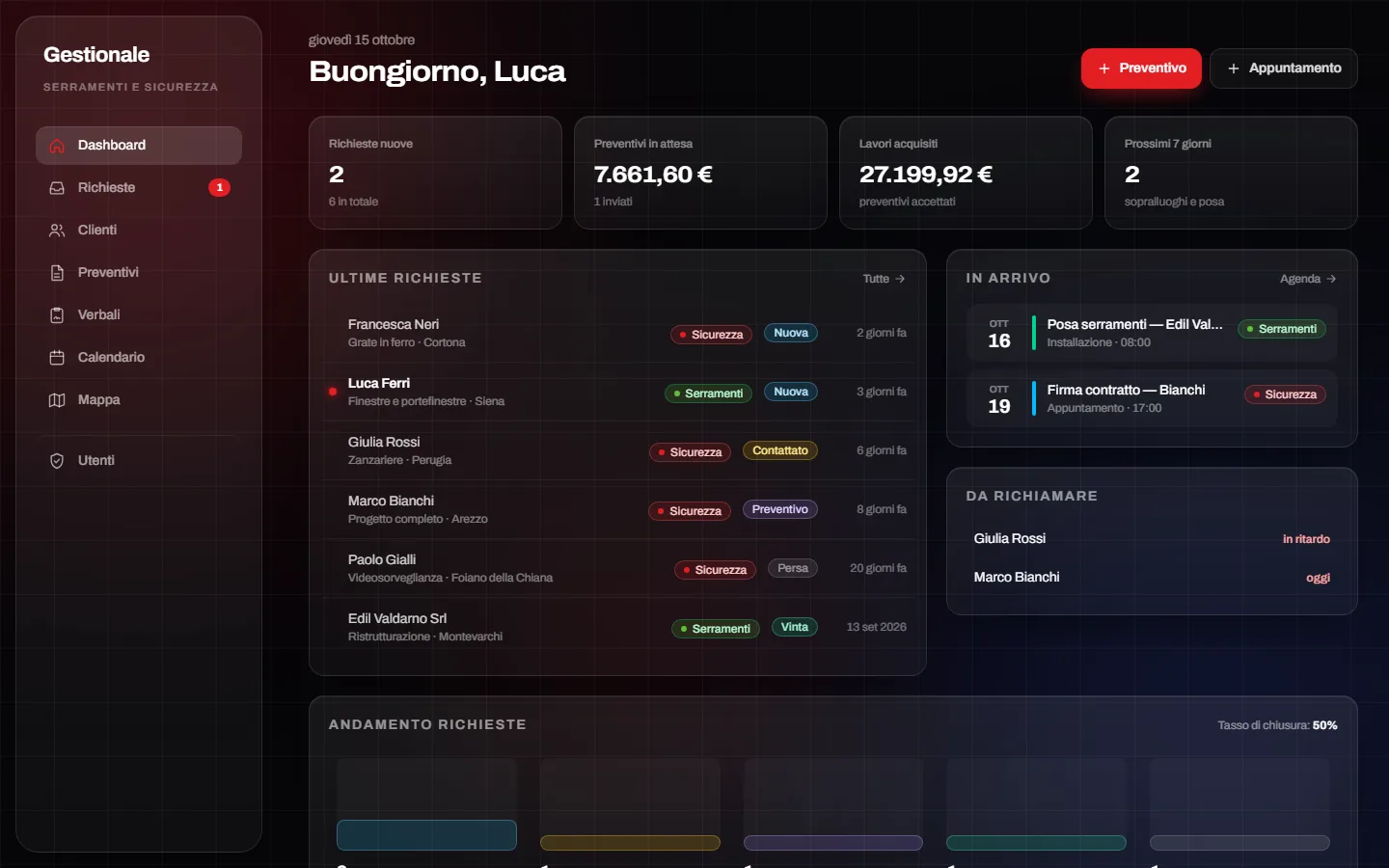The height and width of the screenshot is (868, 1389).
Task: Click the Preventivi document icon
Action: click(x=57, y=273)
